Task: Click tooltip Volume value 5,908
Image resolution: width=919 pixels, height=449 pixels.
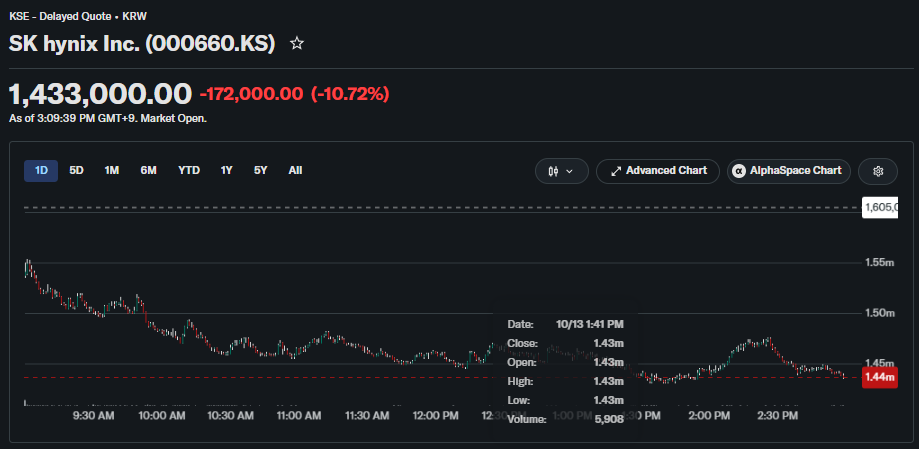Action: (x=609, y=420)
